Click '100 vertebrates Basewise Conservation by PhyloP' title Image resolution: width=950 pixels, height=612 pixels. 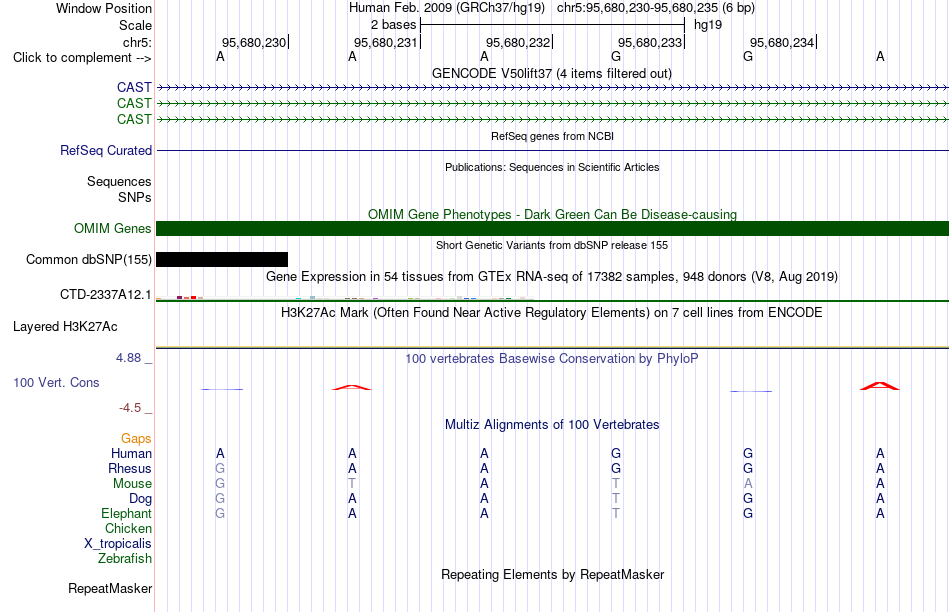[x=551, y=359]
